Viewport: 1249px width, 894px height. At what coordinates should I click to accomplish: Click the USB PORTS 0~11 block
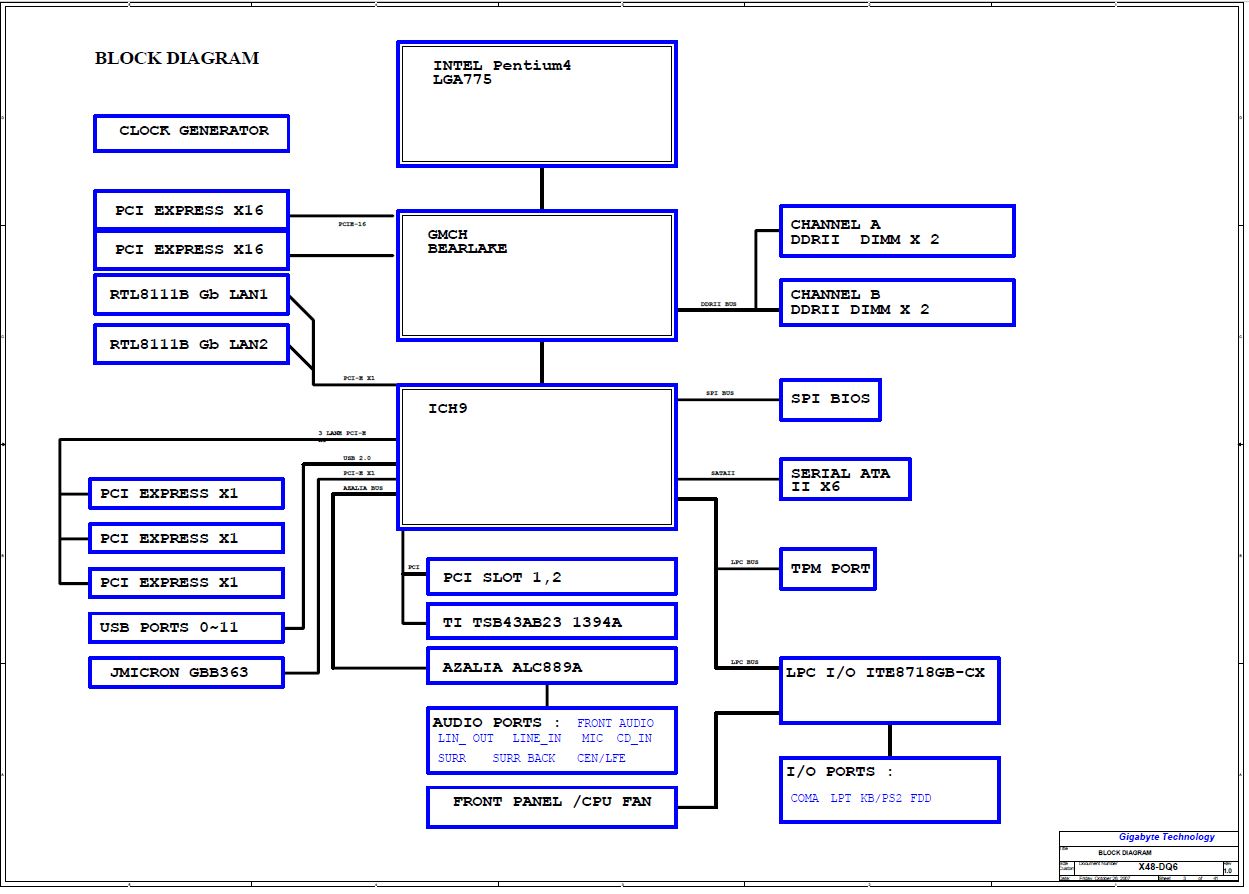pos(186,628)
